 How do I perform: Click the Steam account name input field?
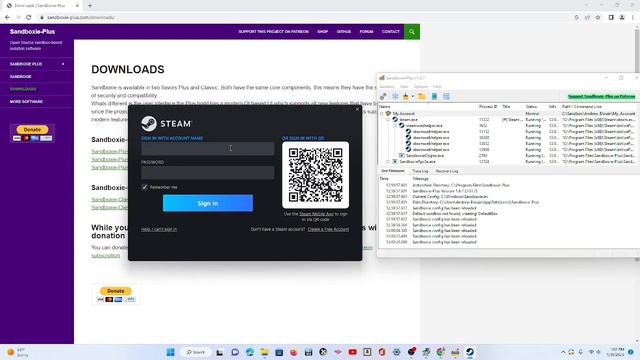click(207, 149)
